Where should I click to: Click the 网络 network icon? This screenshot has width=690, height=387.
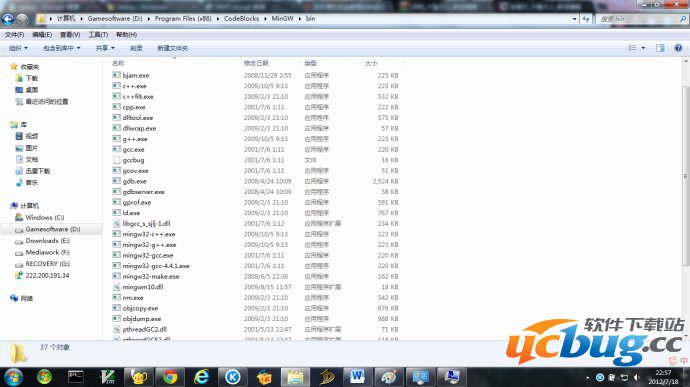click(14, 298)
